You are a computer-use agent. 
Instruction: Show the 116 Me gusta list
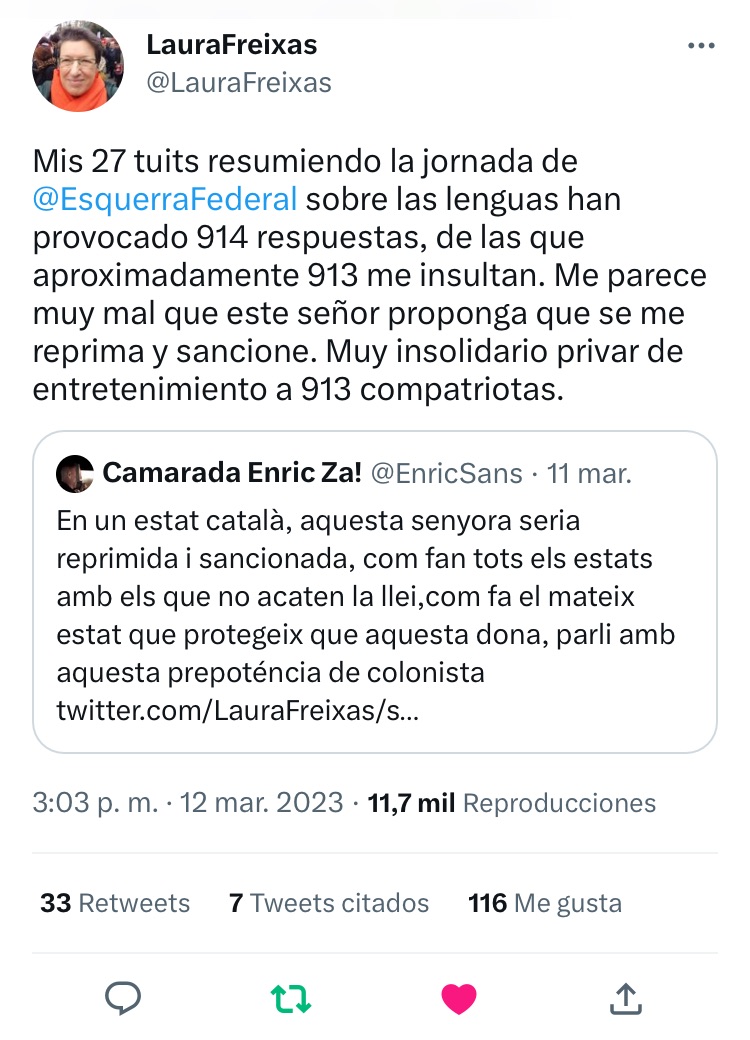click(545, 903)
